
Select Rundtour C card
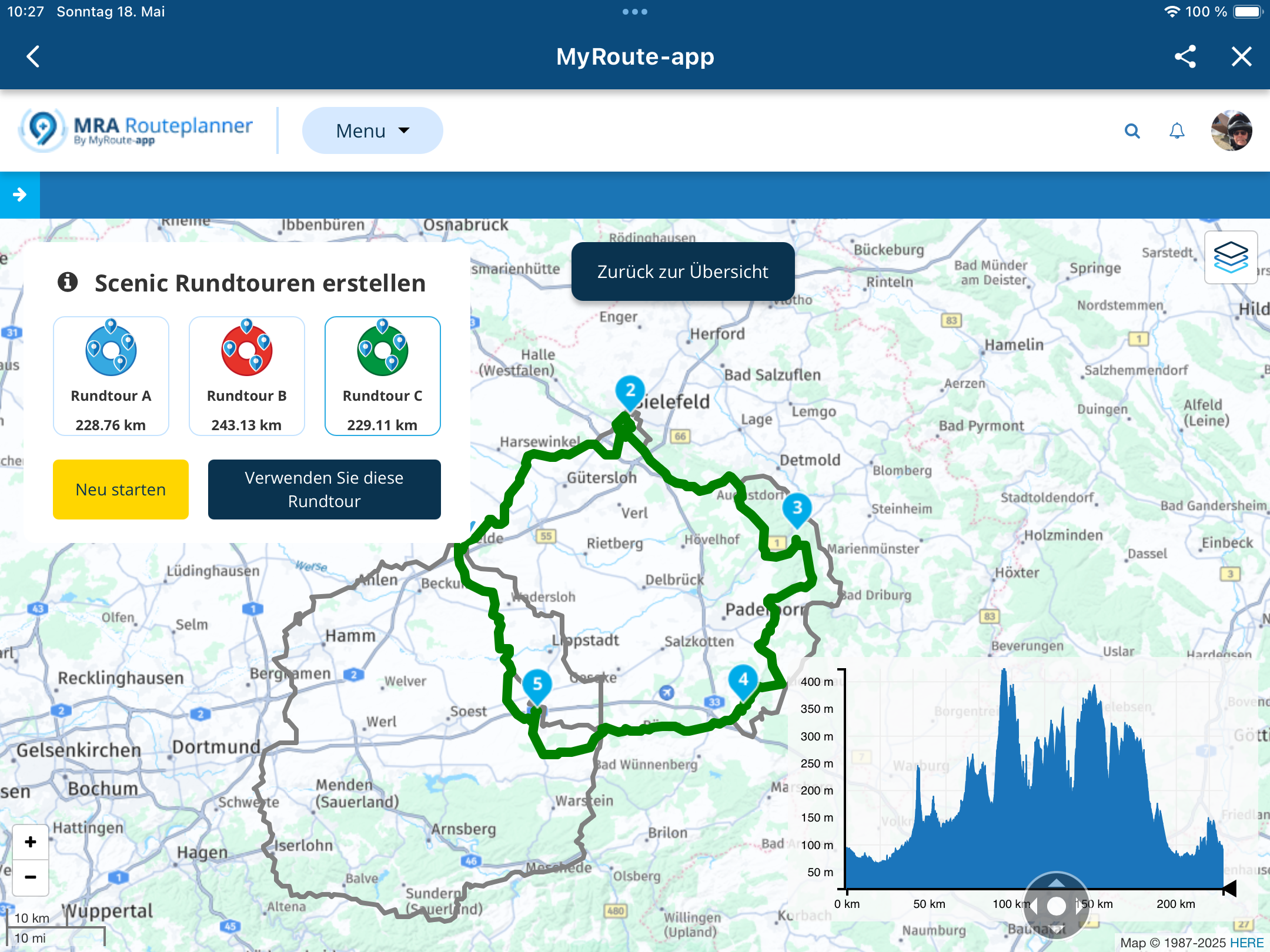382,376
